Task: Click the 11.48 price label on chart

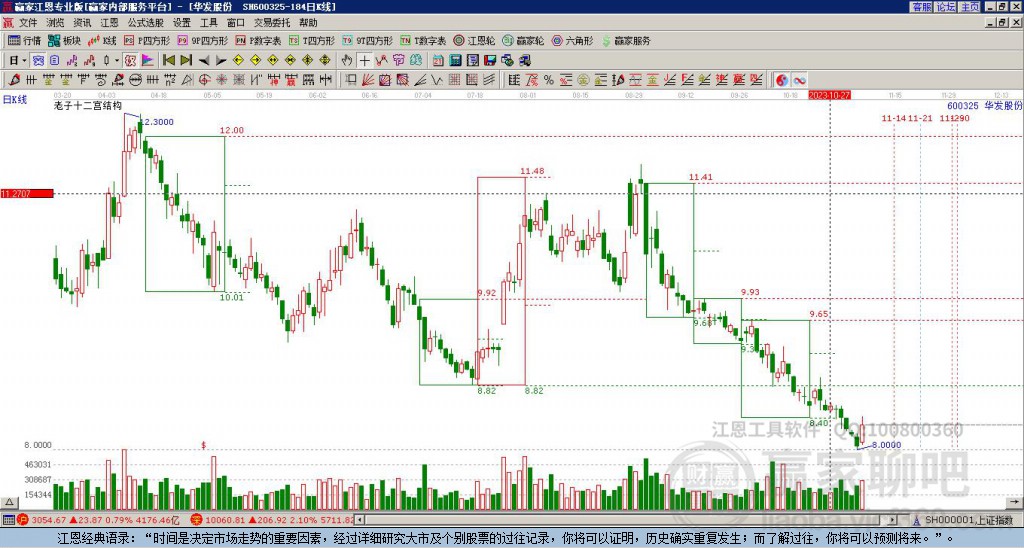Action: [x=532, y=171]
